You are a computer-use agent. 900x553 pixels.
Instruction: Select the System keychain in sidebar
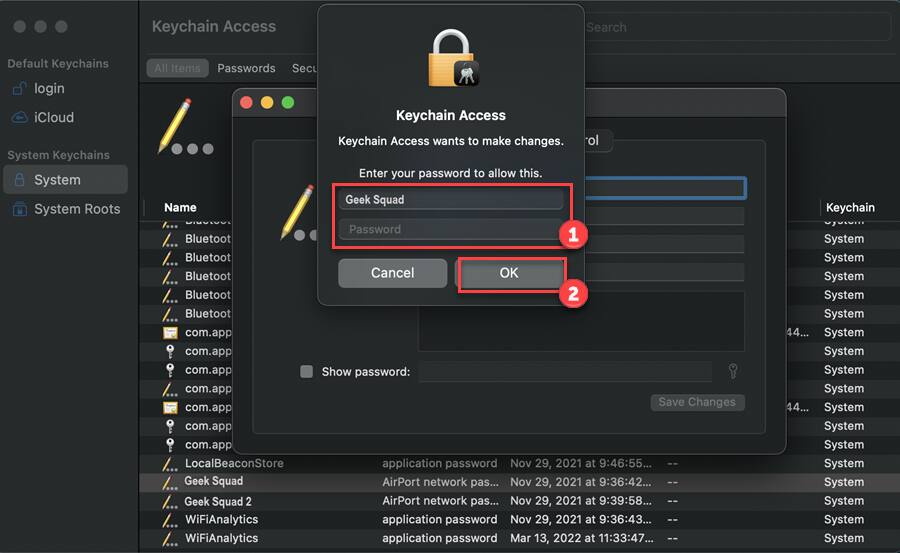click(65, 180)
